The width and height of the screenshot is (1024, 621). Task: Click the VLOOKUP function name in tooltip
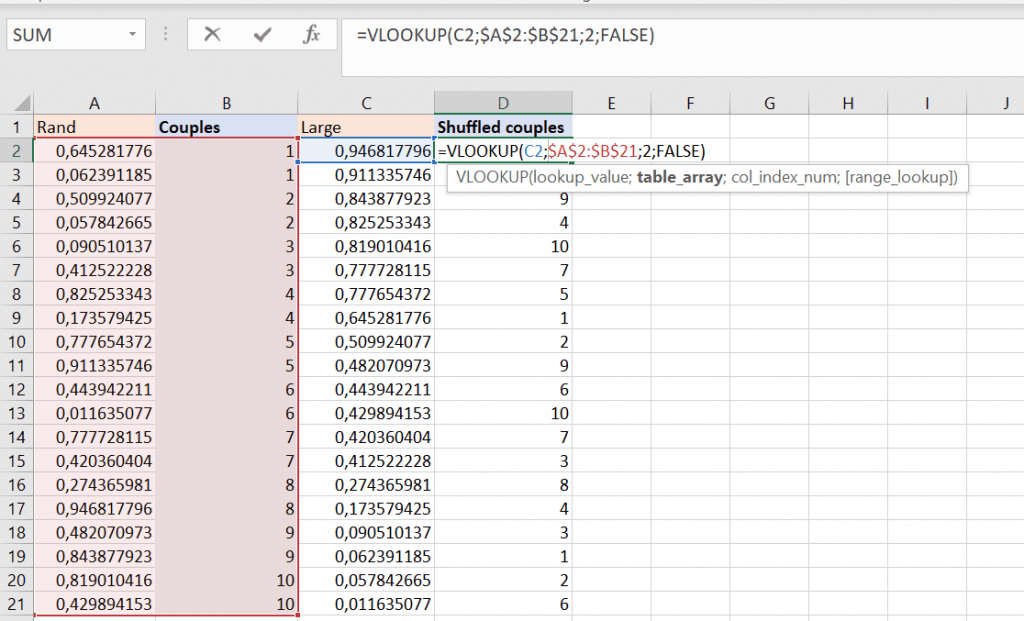point(492,178)
